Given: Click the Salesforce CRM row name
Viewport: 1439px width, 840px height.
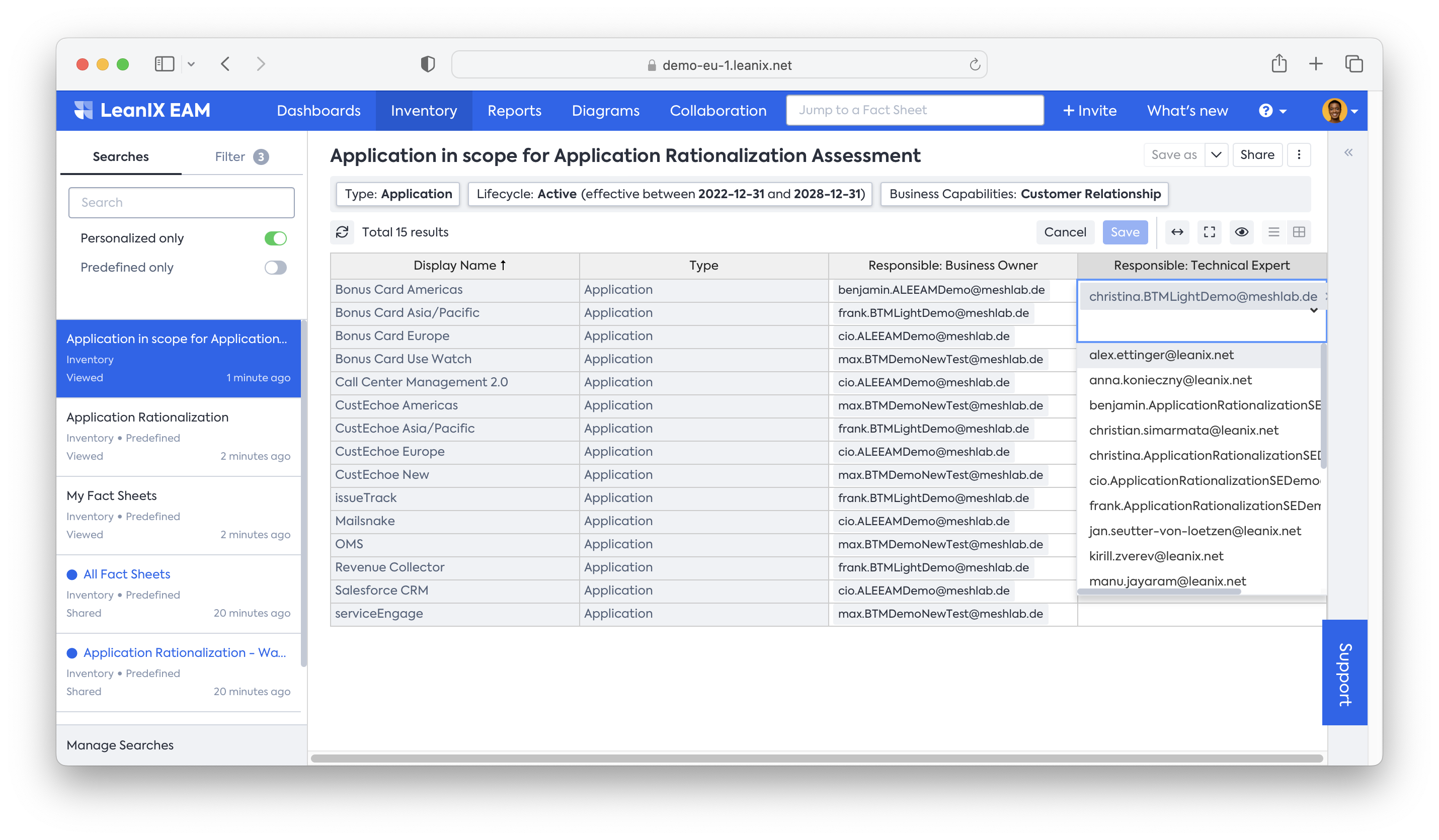Looking at the screenshot, I should click(381, 590).
